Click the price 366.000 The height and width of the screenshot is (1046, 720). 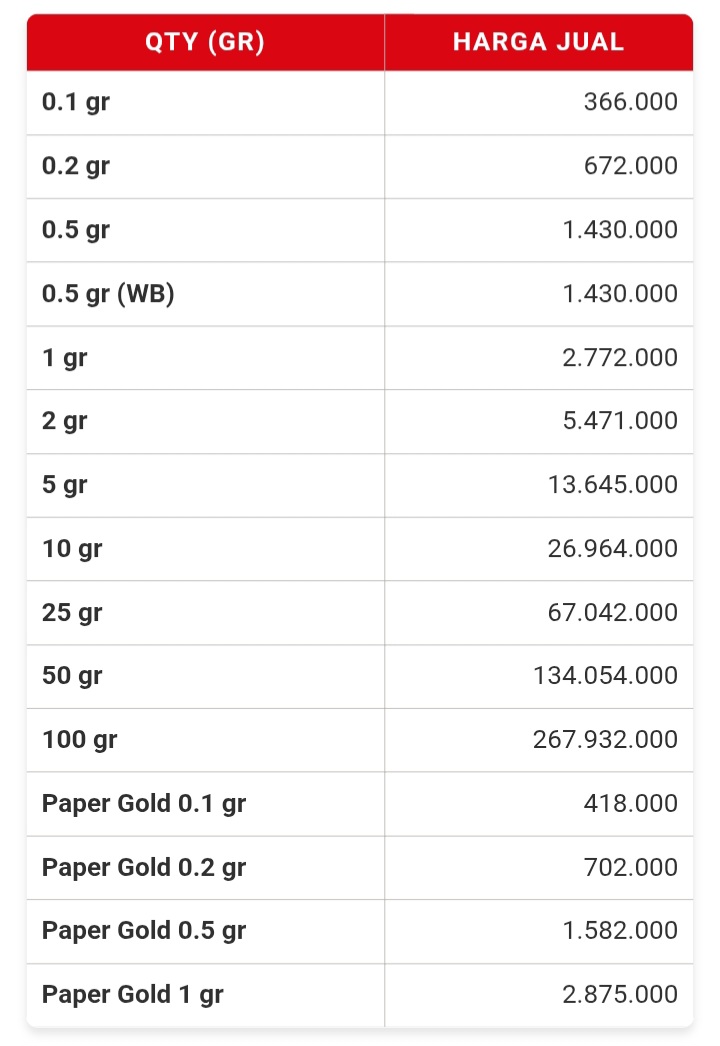(x=630, y=102)
